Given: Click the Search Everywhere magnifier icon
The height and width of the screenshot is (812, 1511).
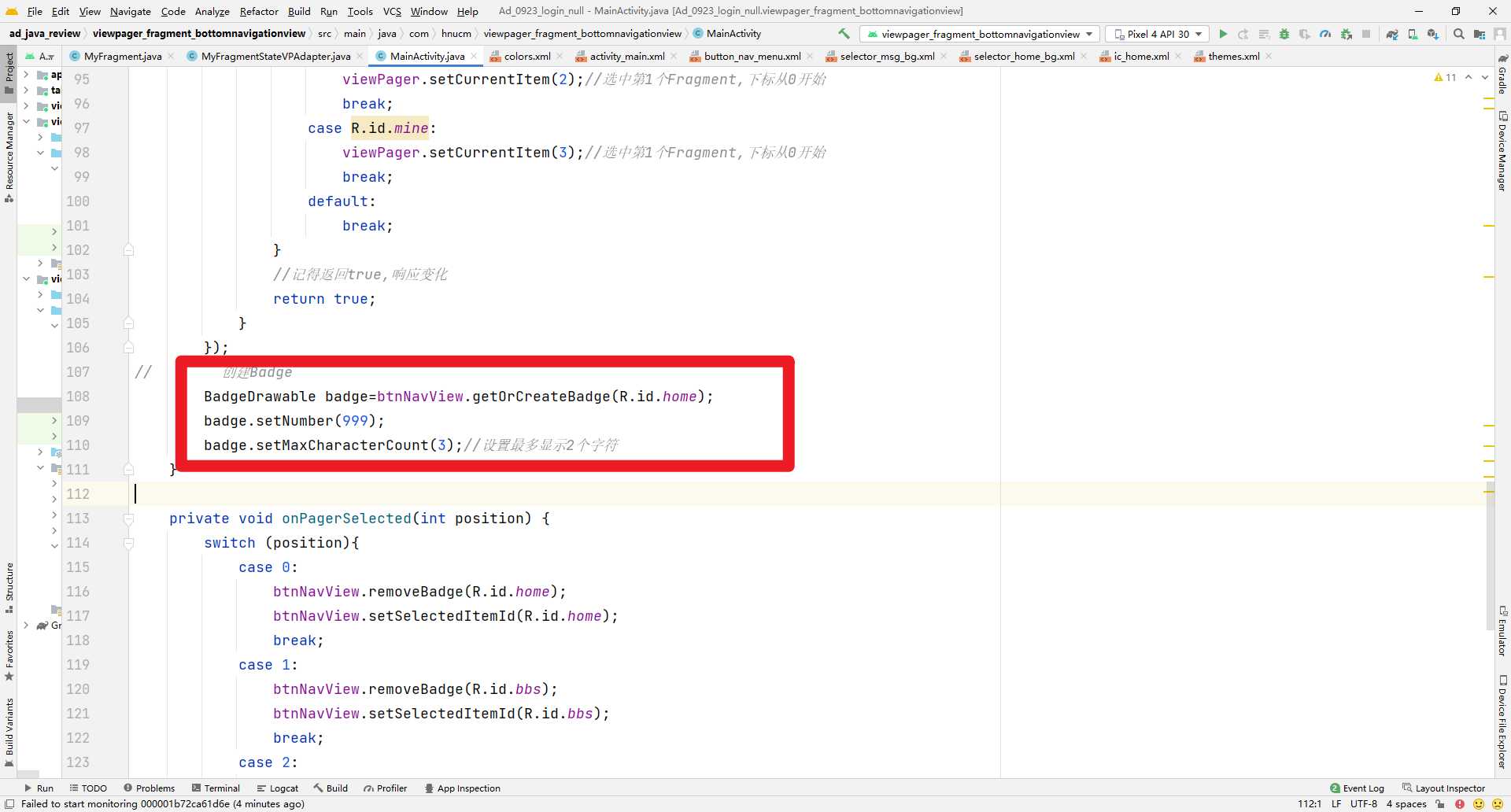Looking at the screenshot, I should tap(1459, 34).
